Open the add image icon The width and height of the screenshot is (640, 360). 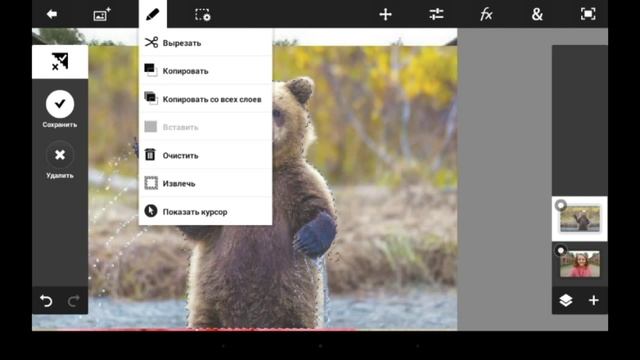[x=102, y=15]
